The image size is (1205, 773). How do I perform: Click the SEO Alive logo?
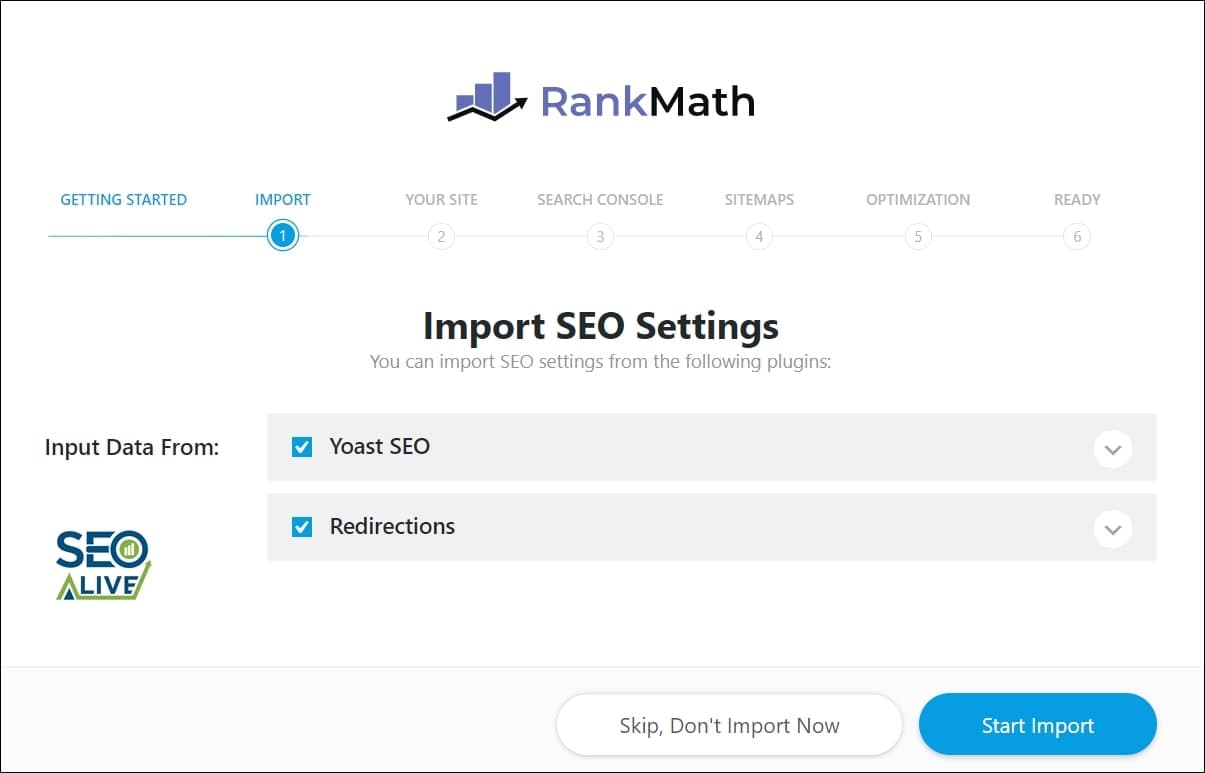tap(103, 564)
